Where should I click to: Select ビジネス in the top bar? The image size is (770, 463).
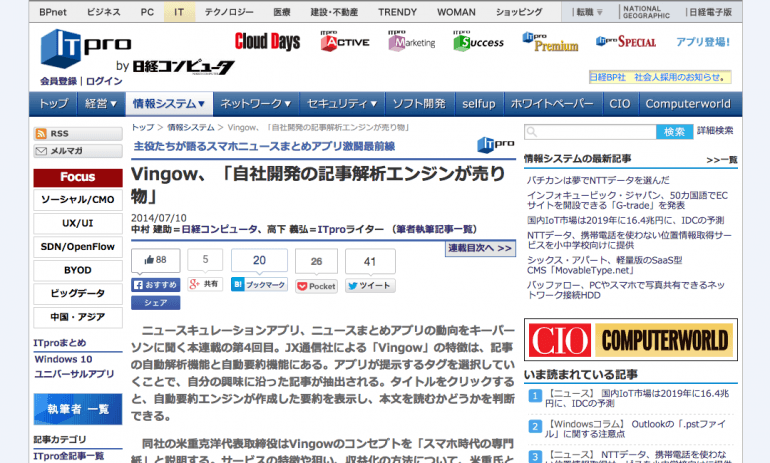click(x=104, y=12)
